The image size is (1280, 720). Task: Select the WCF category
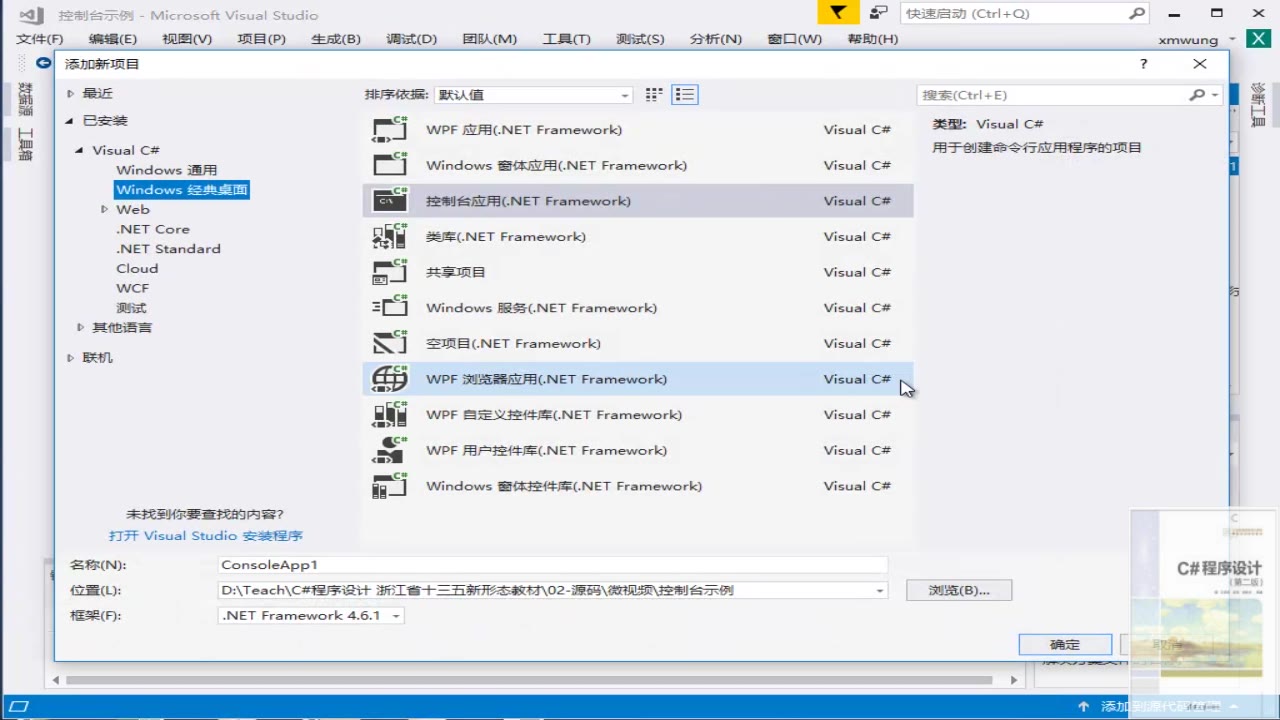(132, 288)
